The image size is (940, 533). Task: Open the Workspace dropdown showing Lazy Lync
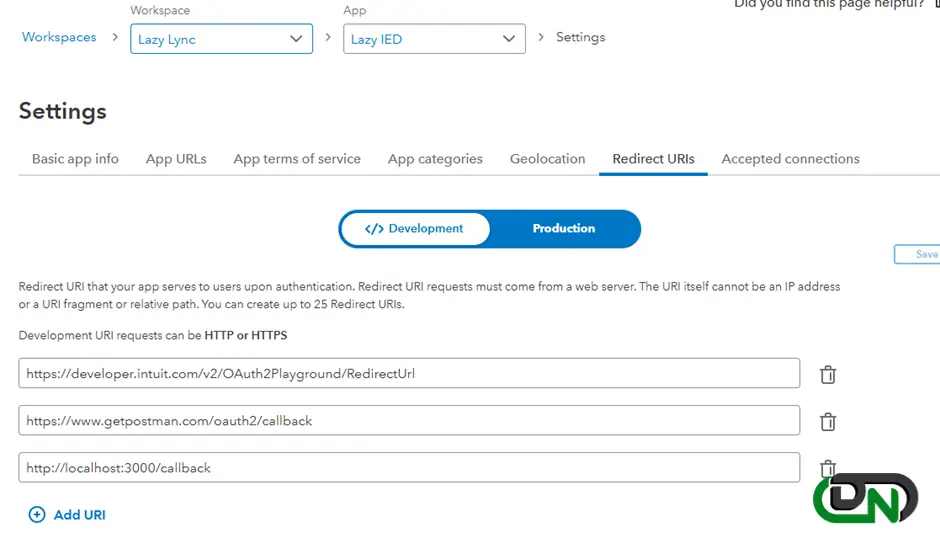(221, 39)
